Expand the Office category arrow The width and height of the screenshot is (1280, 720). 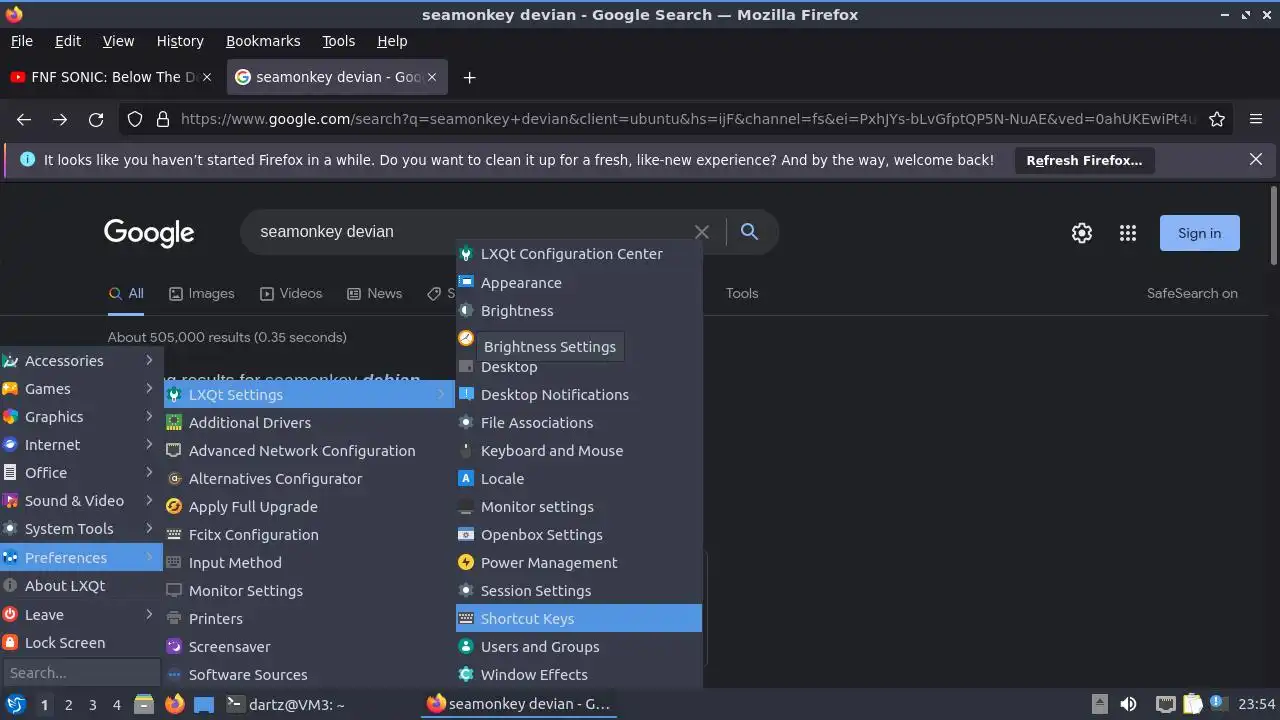tap(149, 472)
